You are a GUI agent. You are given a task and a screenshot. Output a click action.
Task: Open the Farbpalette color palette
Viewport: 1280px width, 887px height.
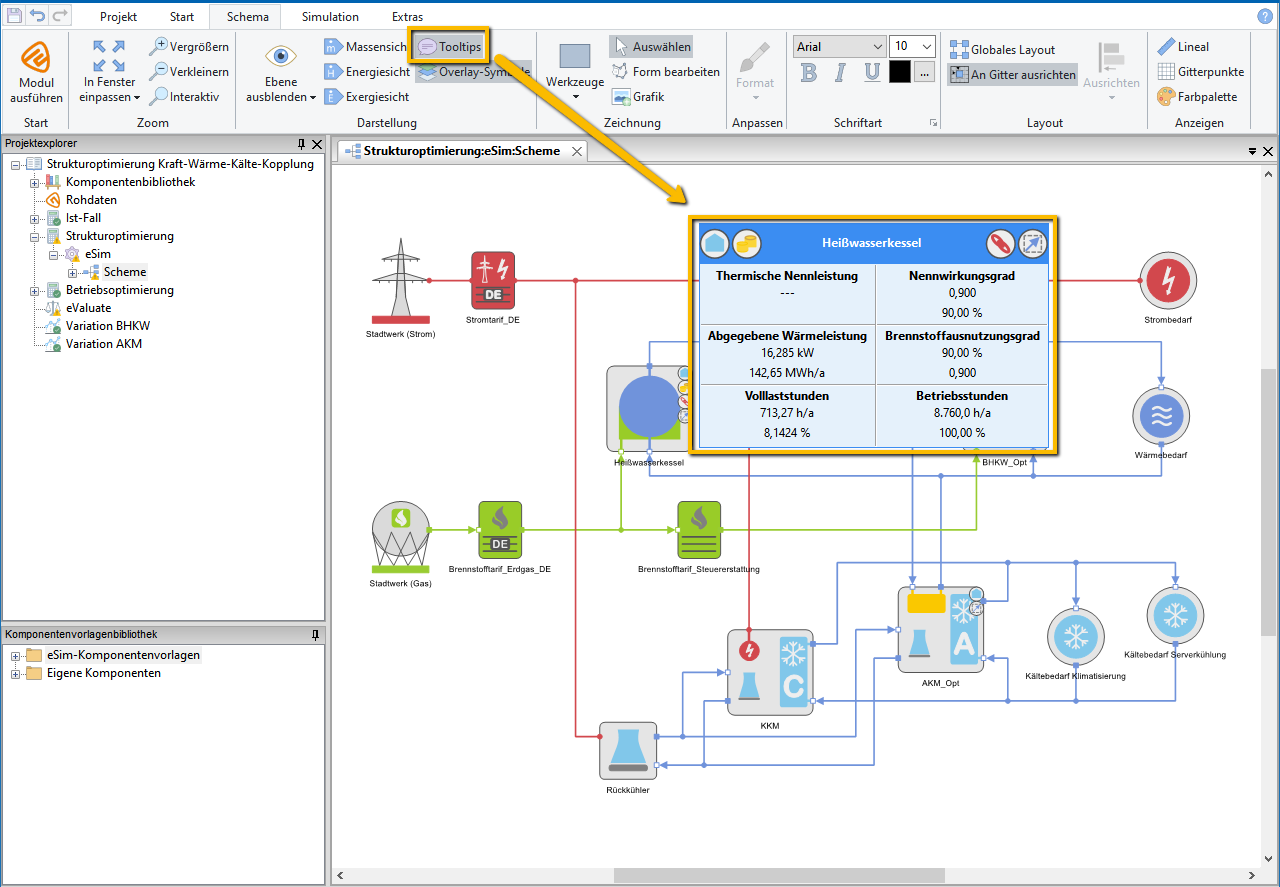[1197, 97]
